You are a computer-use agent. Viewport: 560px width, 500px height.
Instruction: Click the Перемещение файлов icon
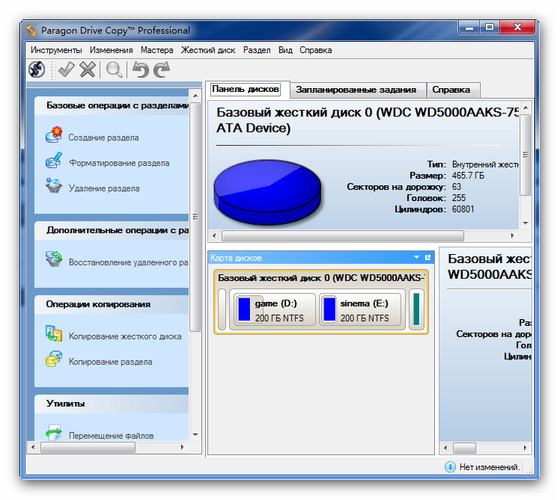[x=54, y=432]
